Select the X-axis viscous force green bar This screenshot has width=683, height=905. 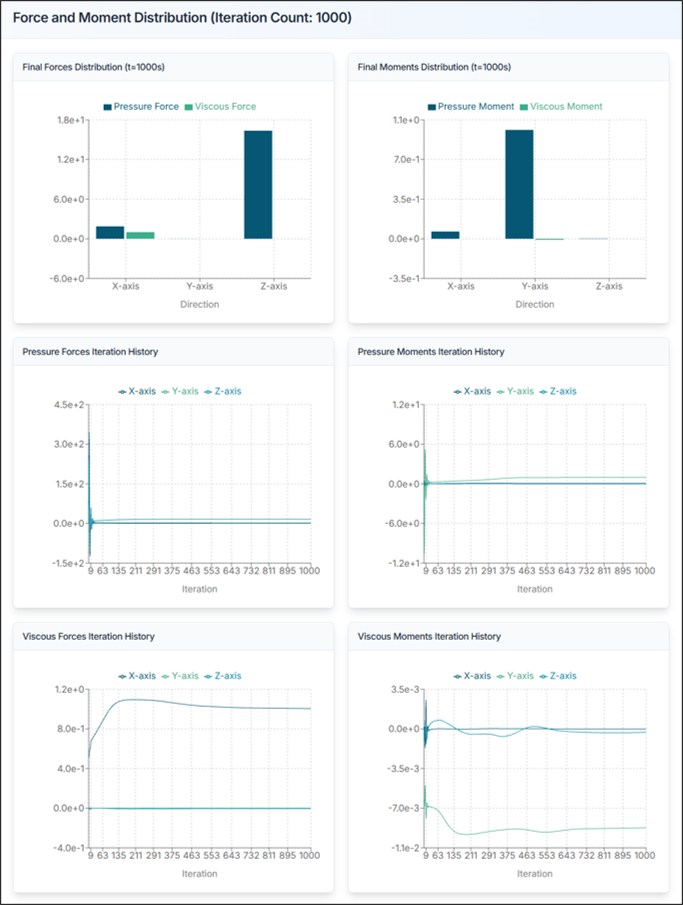click(140, 235)
